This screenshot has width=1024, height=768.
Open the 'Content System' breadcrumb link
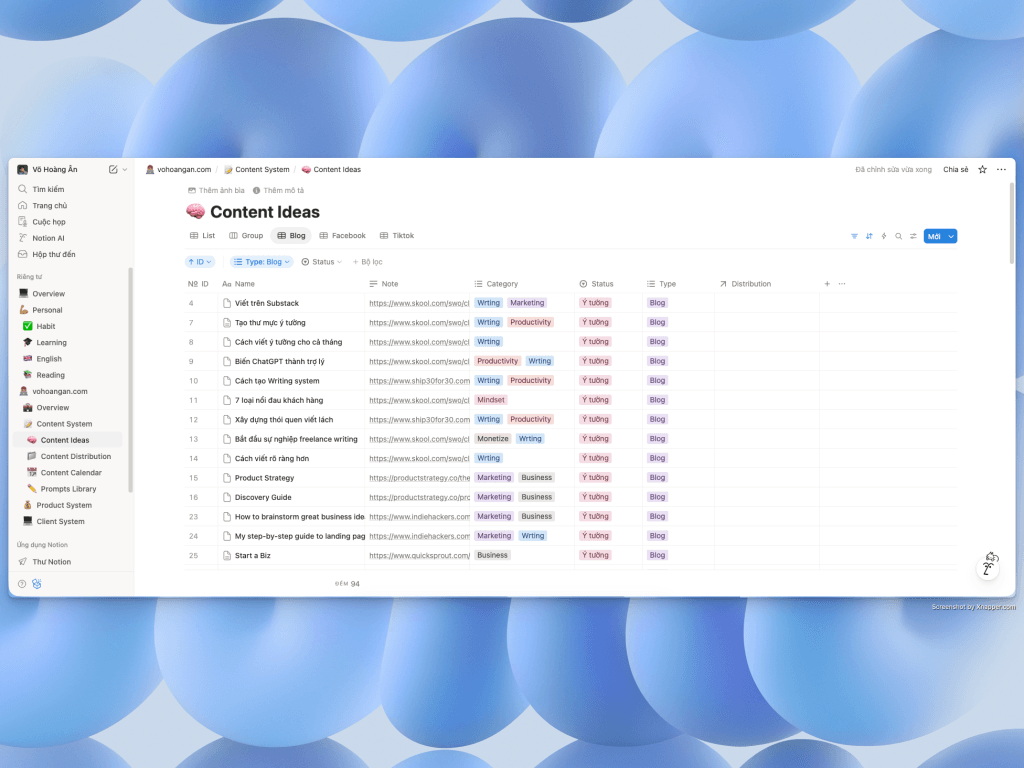[257, 170]
